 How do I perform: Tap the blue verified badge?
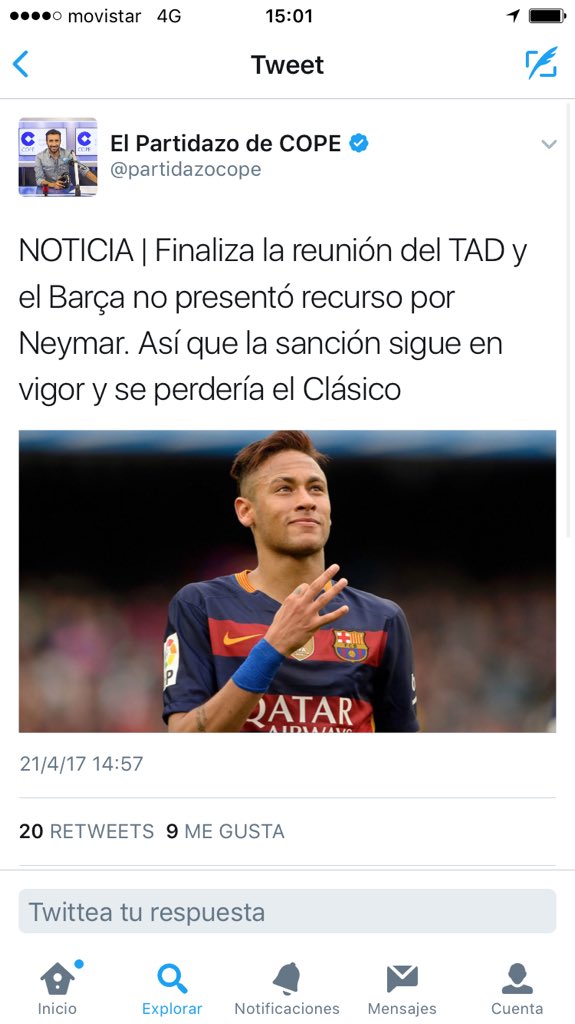(x=358, y=142)
